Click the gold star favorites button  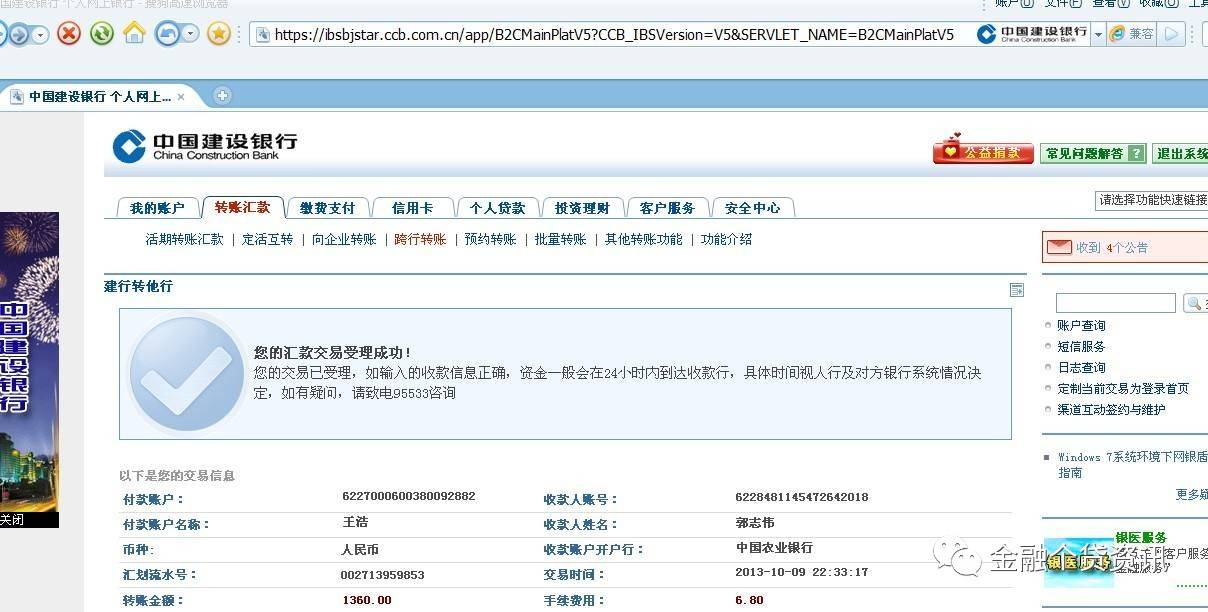[219, 34]
